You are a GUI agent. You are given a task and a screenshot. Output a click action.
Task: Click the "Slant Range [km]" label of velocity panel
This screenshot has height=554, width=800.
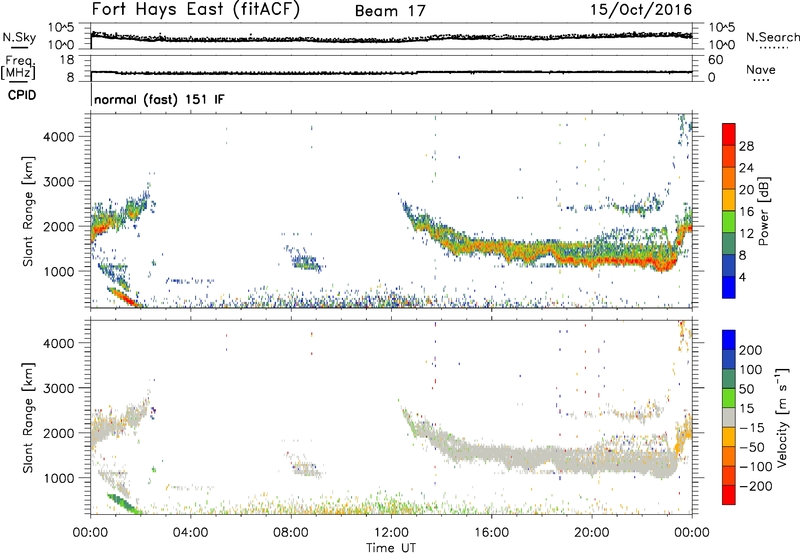pyautogui.click(x=28, y=418)
